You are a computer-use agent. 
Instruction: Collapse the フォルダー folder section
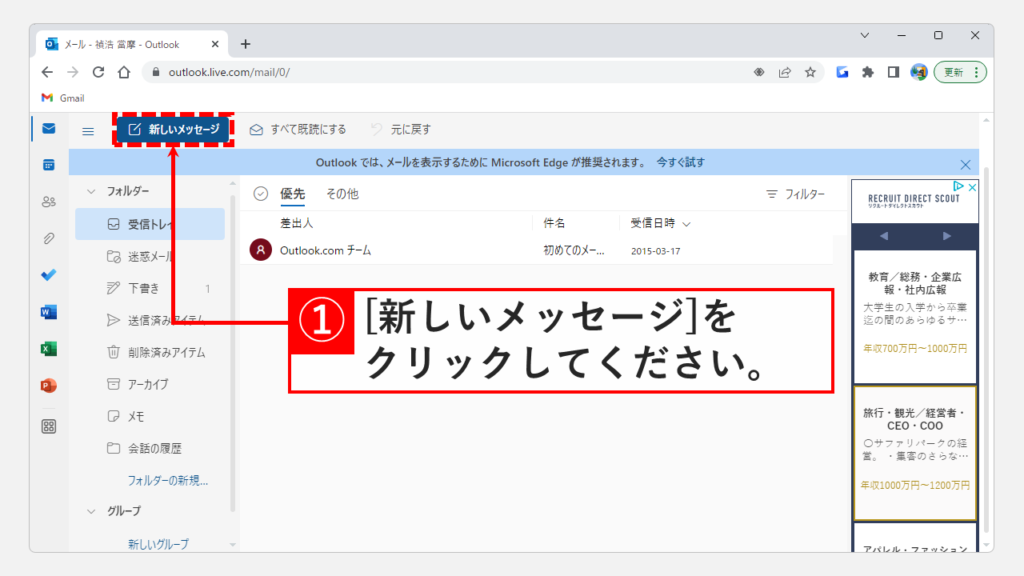click(x=92, y=191)
